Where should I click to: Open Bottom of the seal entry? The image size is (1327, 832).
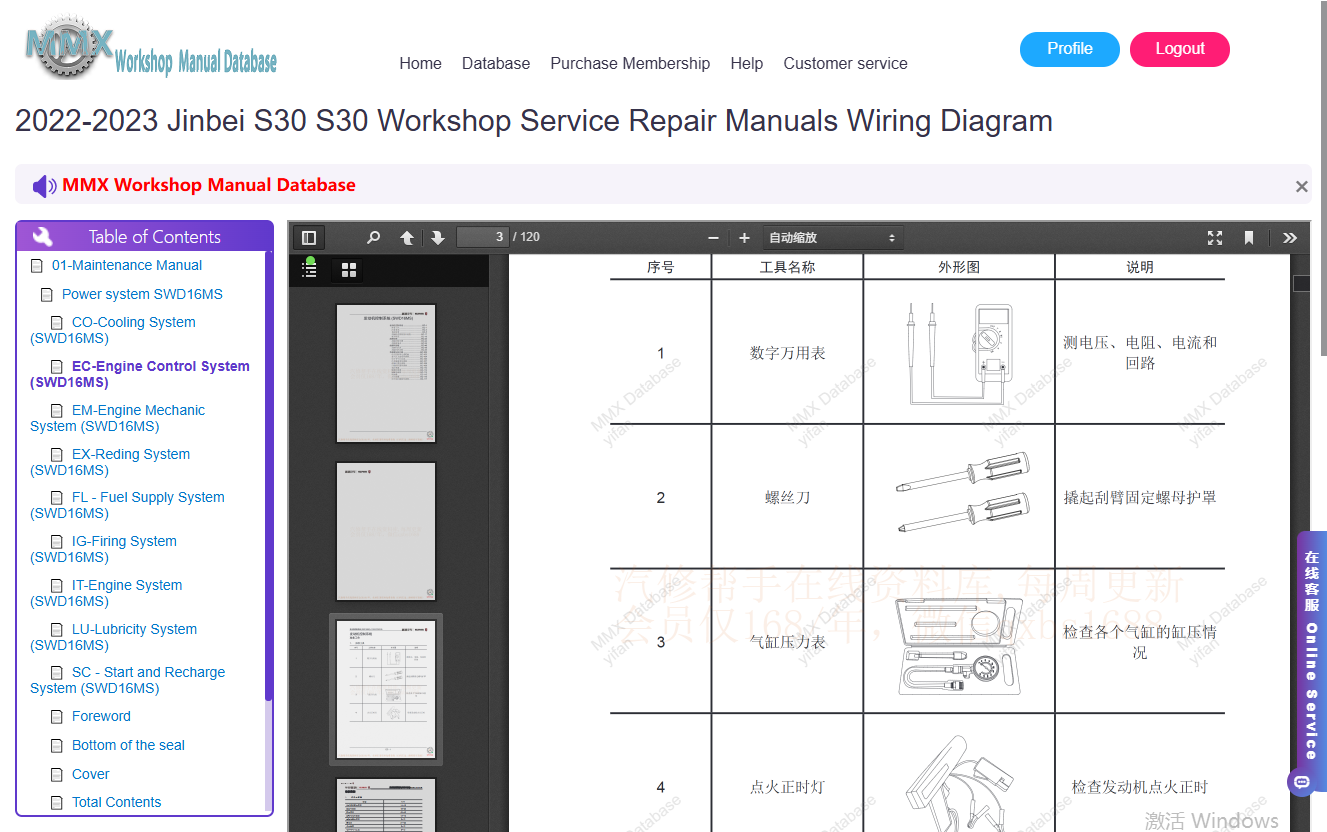coord(128,745)
